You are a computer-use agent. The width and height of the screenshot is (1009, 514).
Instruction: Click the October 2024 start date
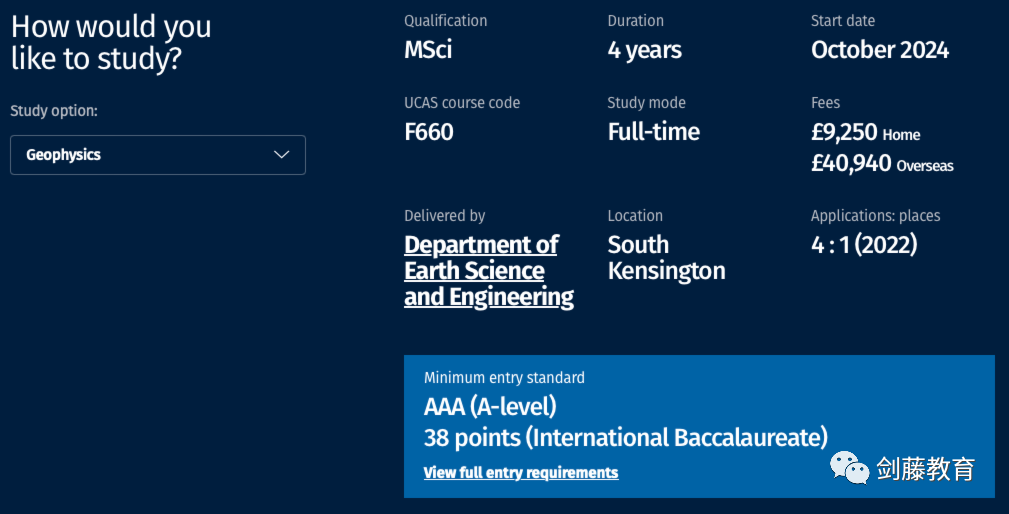point(880,49)
